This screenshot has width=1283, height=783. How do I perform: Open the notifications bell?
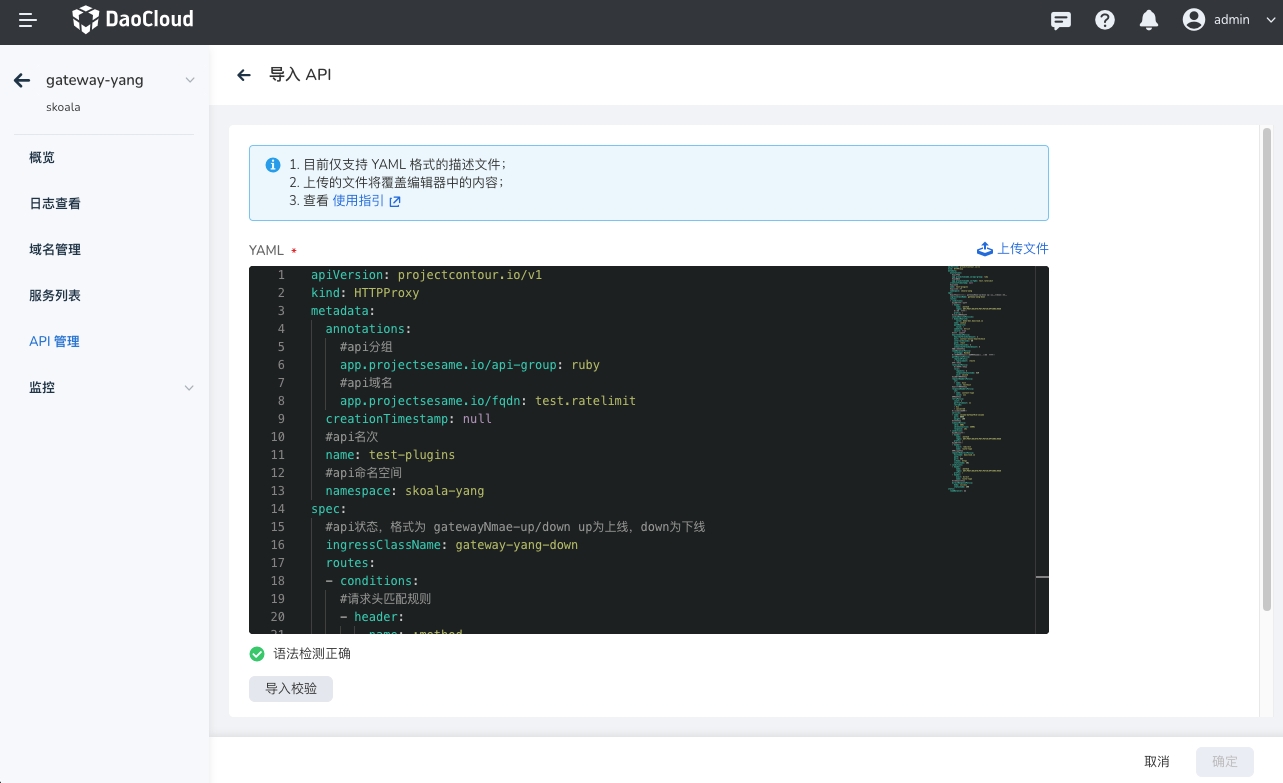[x=1149, y=20]
